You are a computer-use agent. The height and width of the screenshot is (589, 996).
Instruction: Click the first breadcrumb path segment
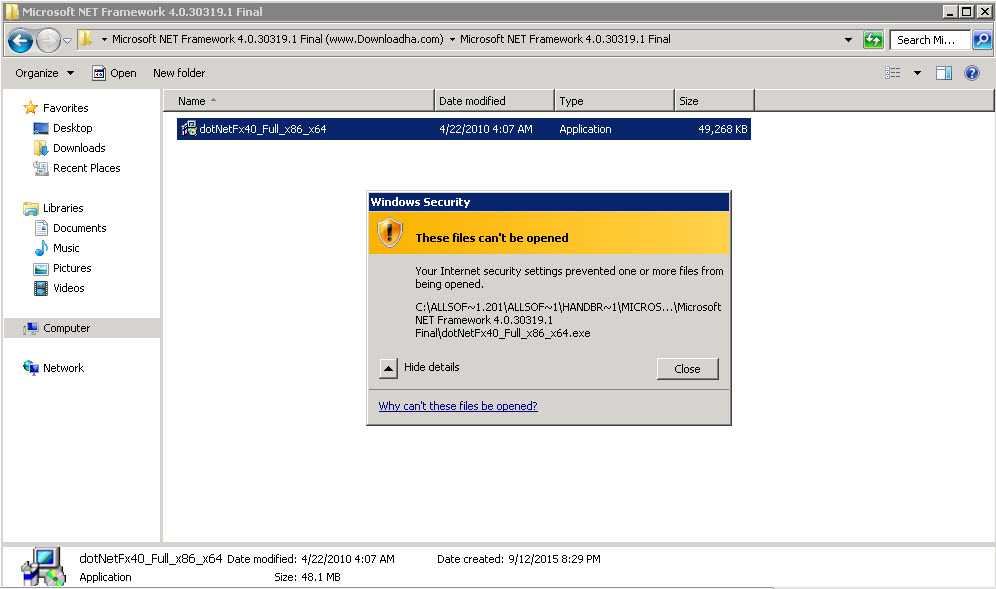click(278, 39)
